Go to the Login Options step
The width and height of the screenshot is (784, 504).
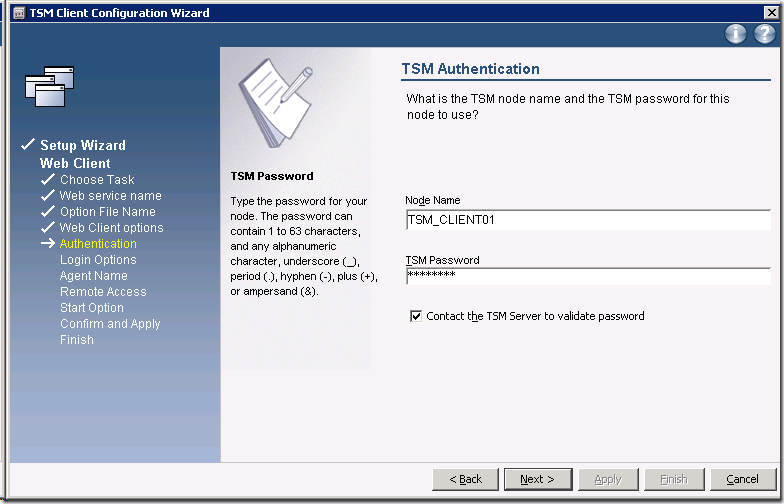click(98, 260)
